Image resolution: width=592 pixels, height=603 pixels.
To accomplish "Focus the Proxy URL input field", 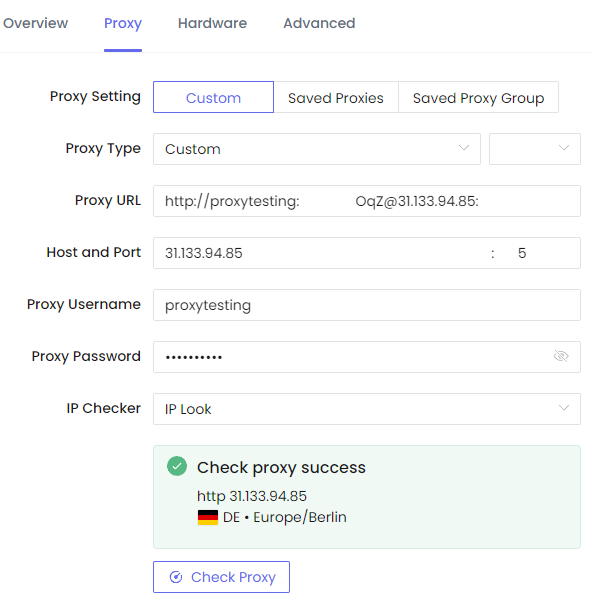I will point(367,201).
